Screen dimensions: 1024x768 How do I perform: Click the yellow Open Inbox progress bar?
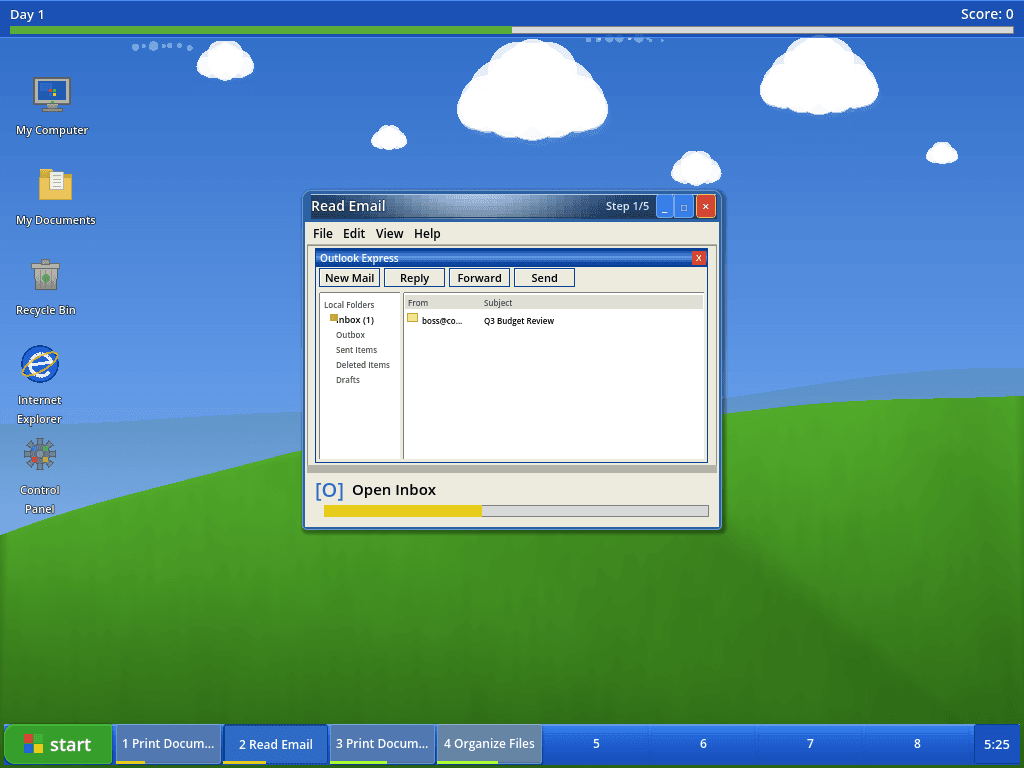point(401,511)
